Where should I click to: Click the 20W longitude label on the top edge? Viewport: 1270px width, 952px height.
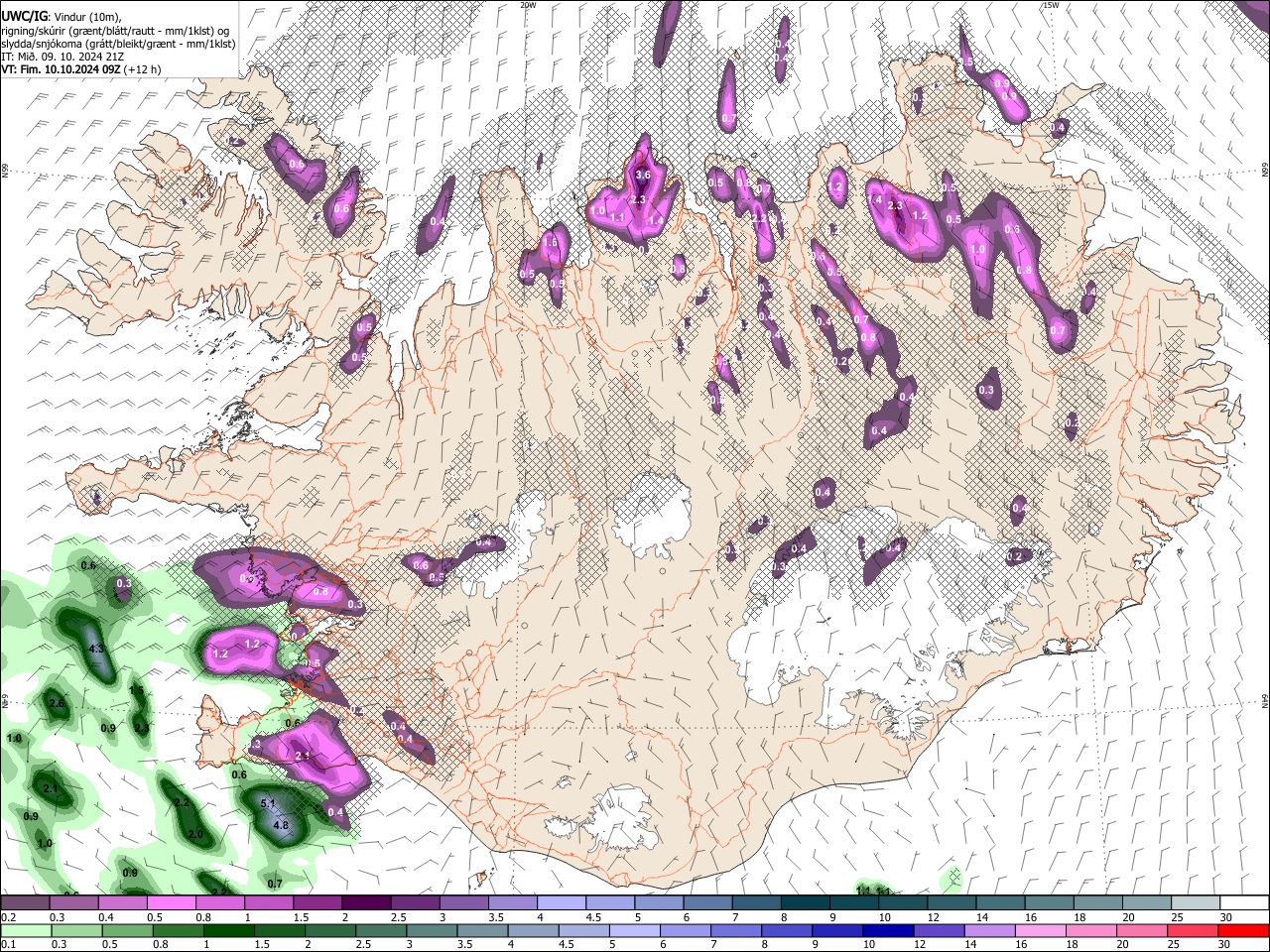[x=528, y=5]
